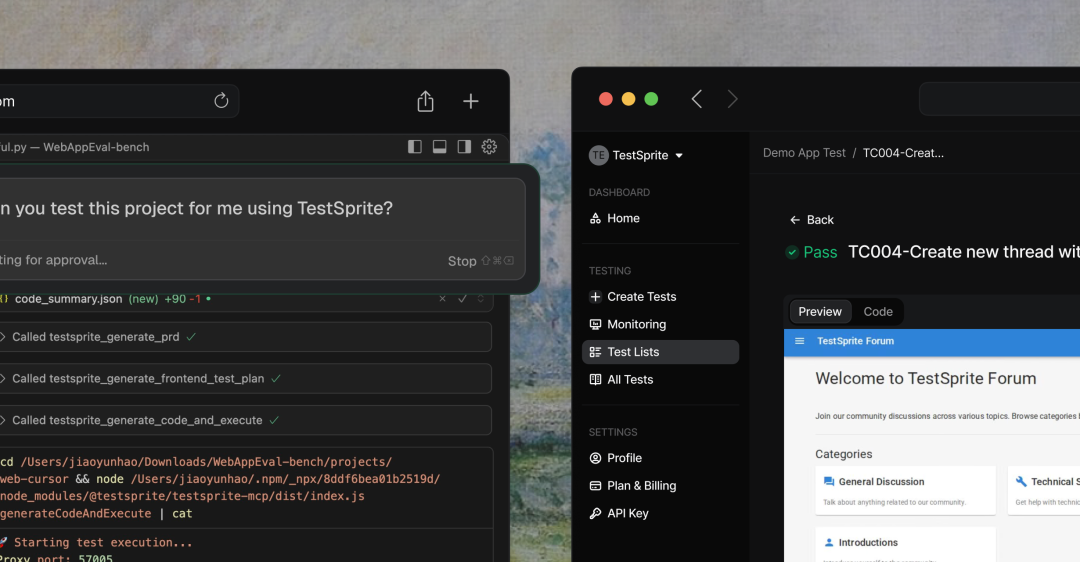Toggle the bottom panel layout
The image size is (1080, 562).
[x=439, y=147]
